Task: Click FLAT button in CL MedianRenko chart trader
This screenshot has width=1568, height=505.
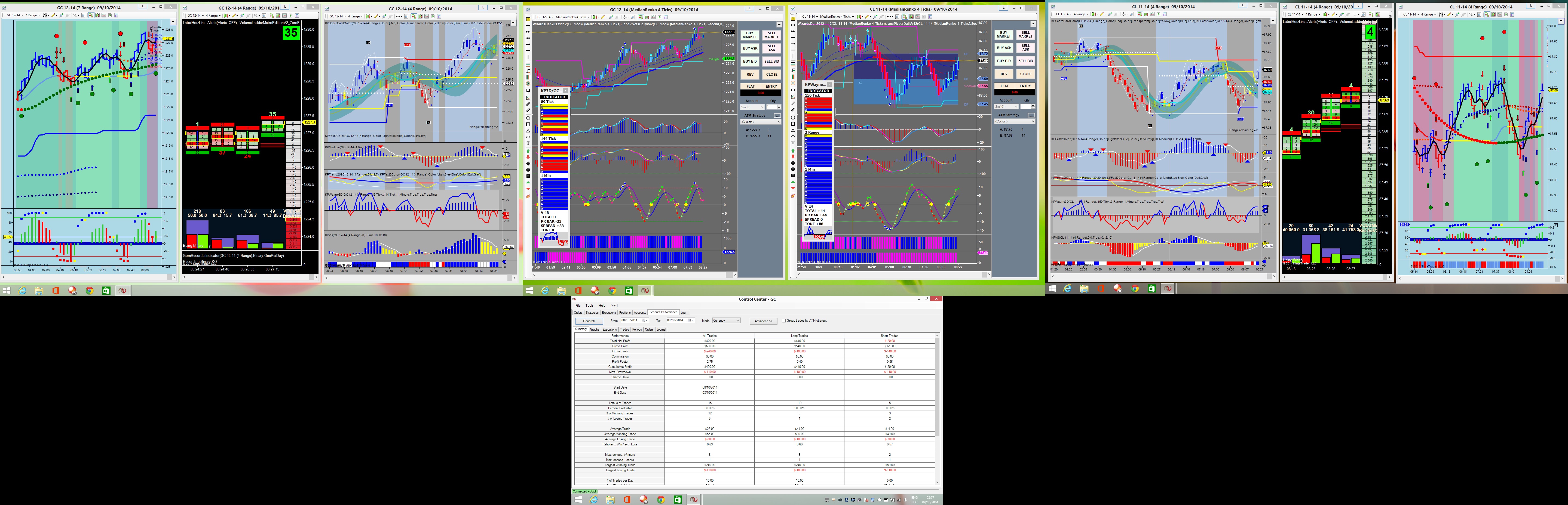Action: point(1005,86)
